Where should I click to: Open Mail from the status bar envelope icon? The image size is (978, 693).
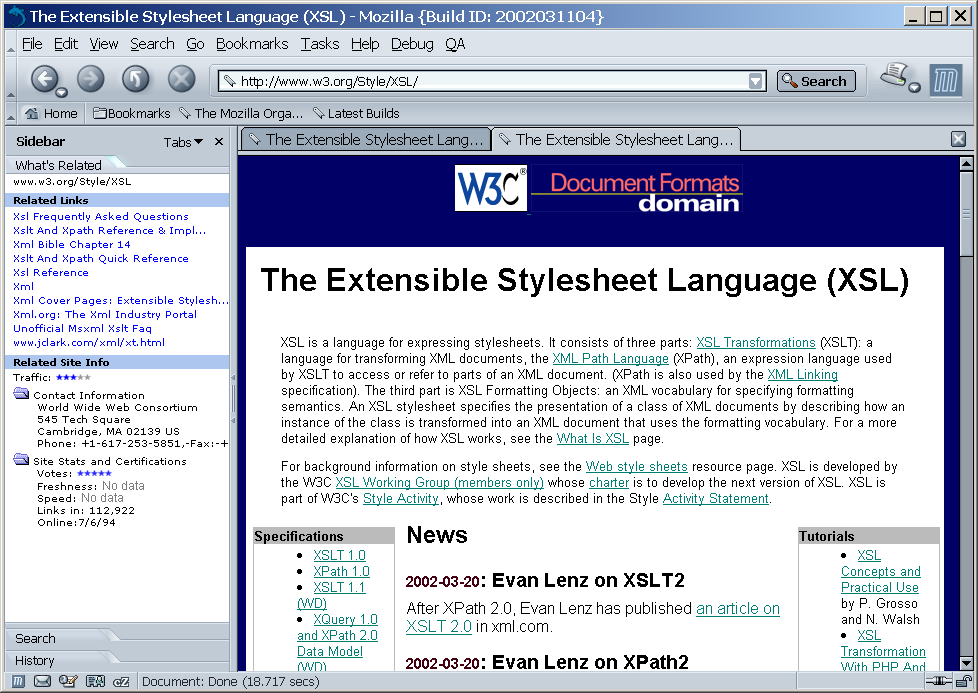point(42,681)
